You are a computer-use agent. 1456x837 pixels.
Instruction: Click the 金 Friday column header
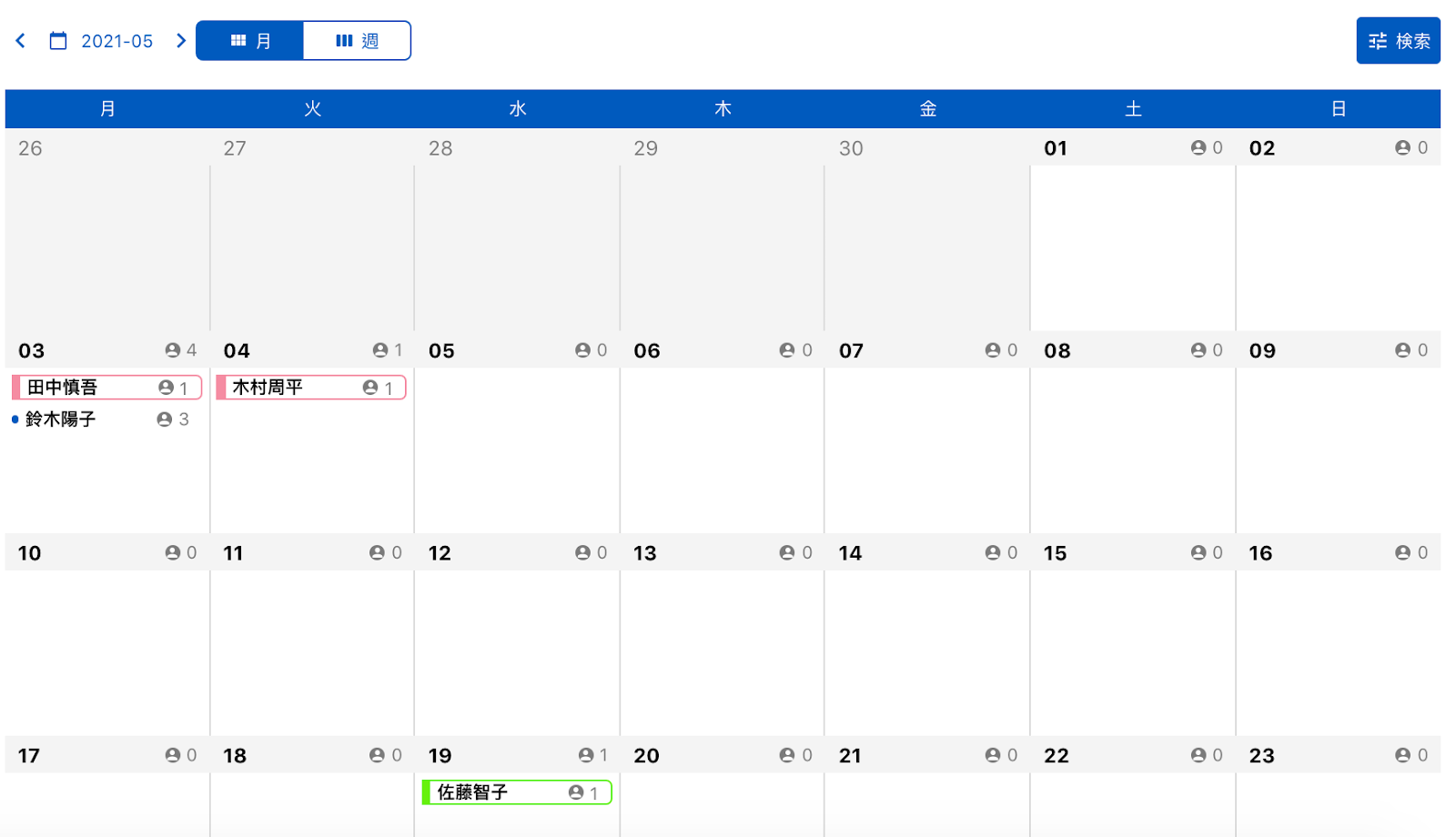coord(928,109)
